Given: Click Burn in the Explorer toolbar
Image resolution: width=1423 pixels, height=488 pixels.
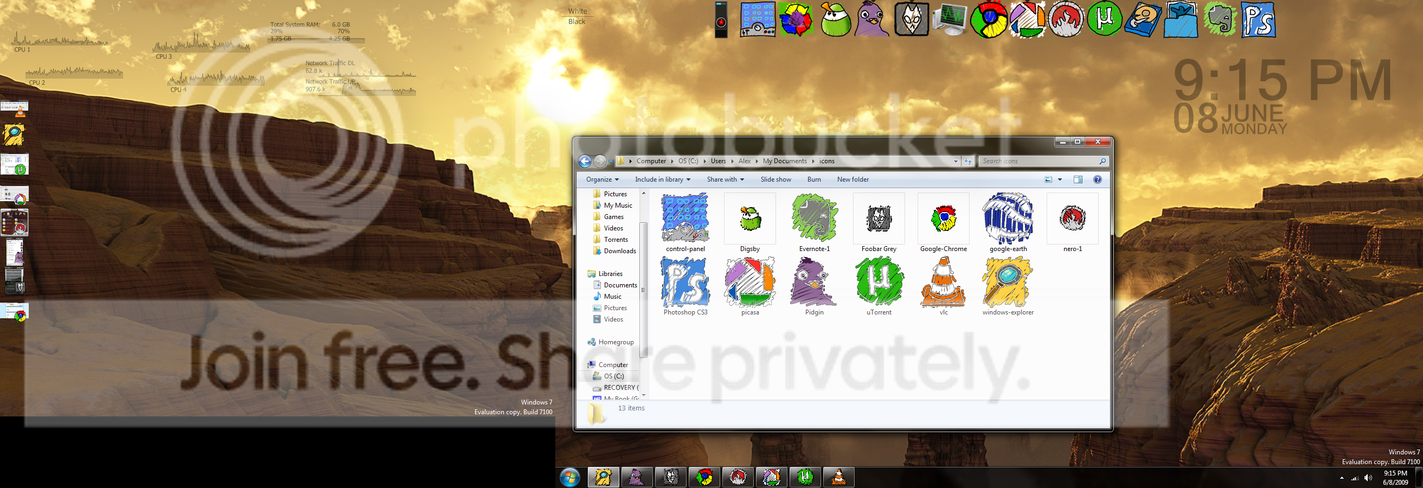Looking at the screenshot, I should [814, 179].
